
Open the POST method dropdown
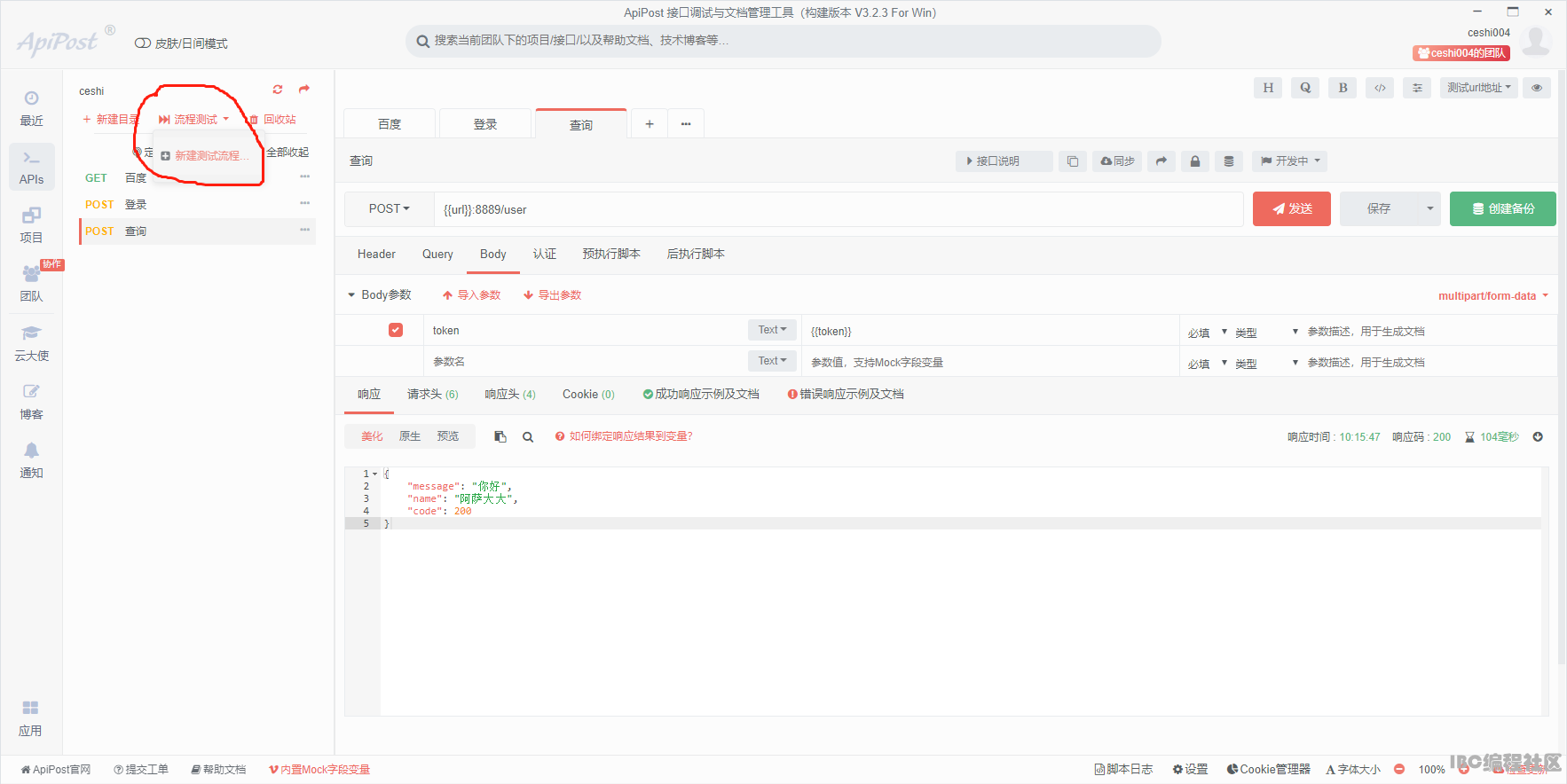389,209
